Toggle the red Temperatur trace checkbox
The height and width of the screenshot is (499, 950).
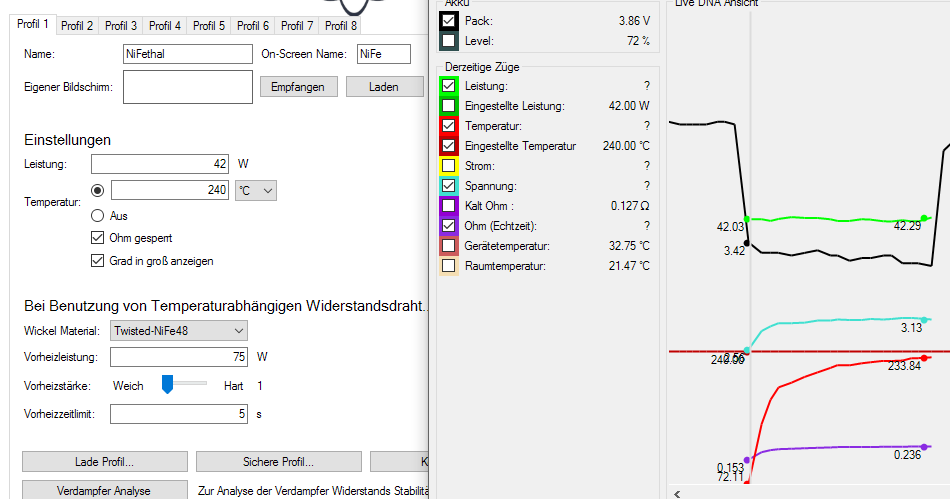pyautogui.click(x=448, y=126)
